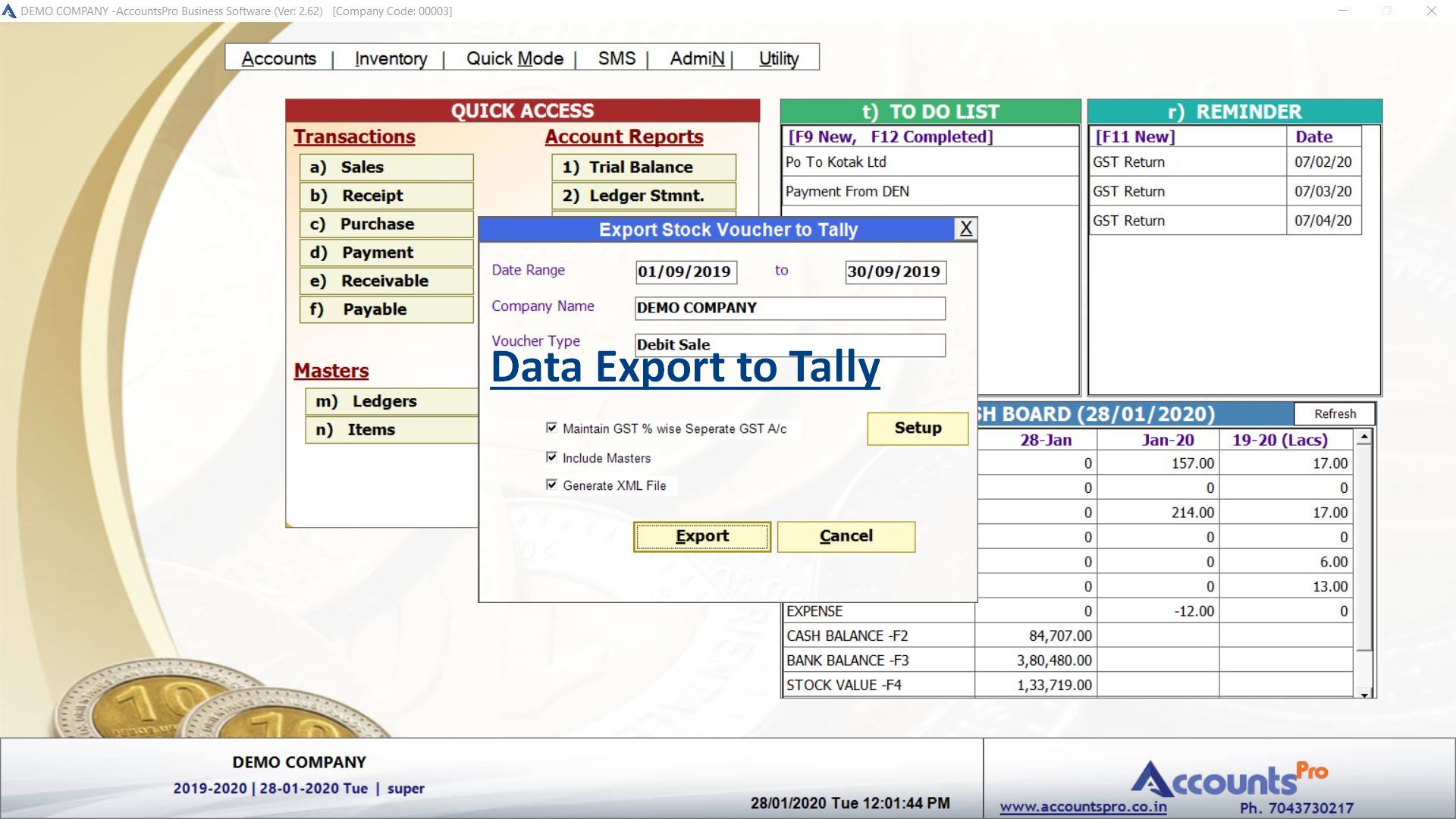Uncheck Generate XML File
1456x819 pixels.
[x=551, y=485]
